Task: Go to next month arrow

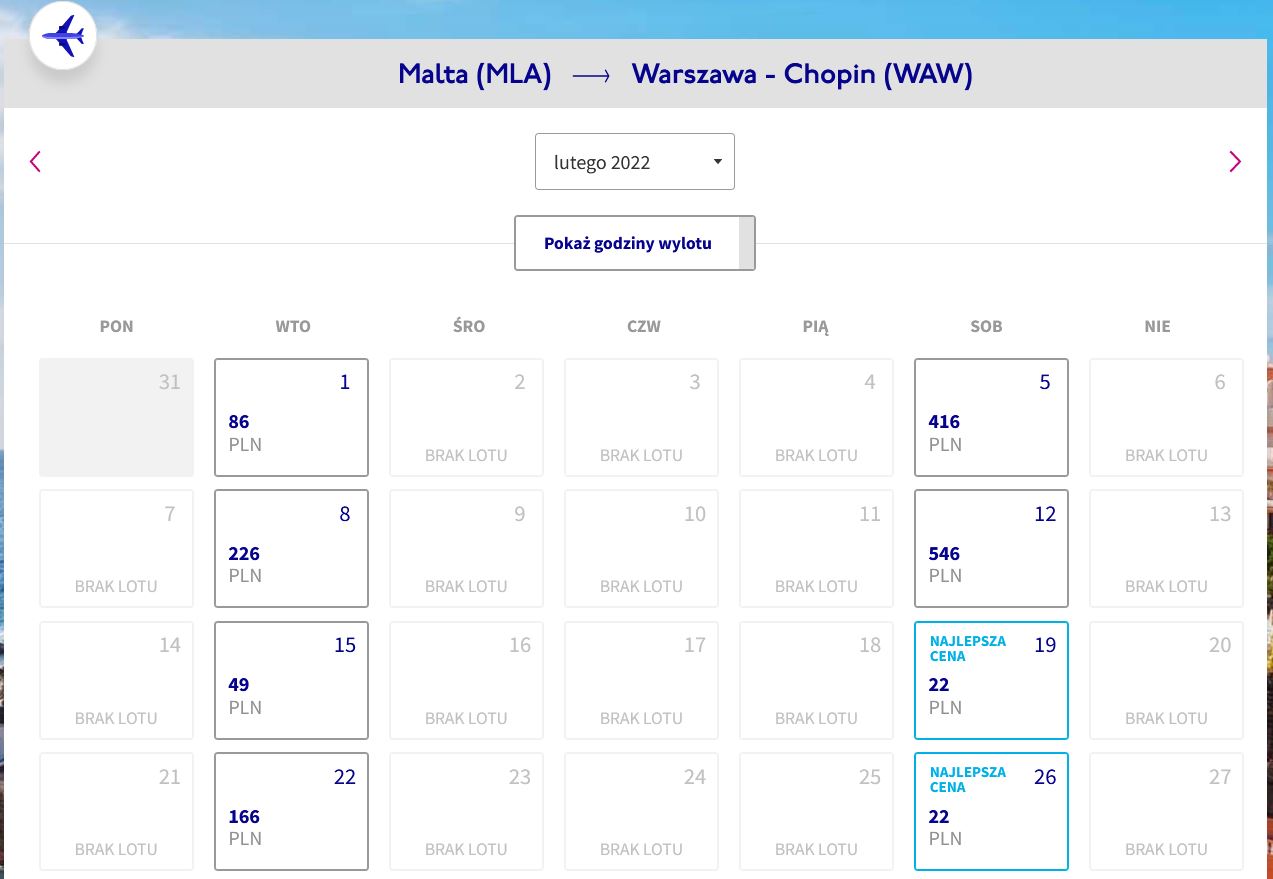Action: (1235, 161)
